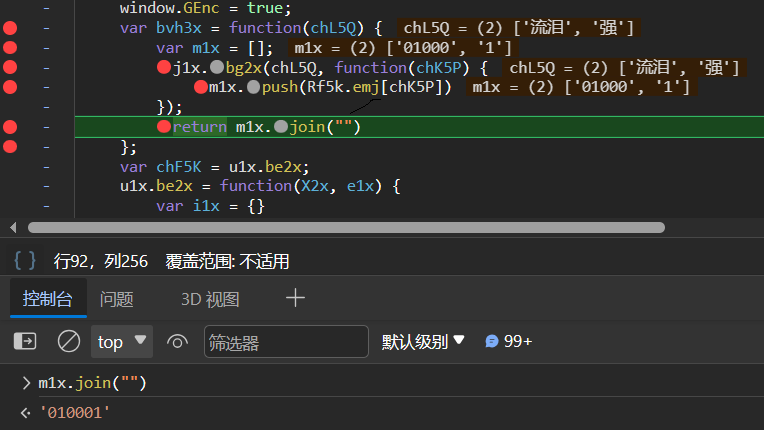Click gray inline breakpoint marker before push

(x=254, y=88)
